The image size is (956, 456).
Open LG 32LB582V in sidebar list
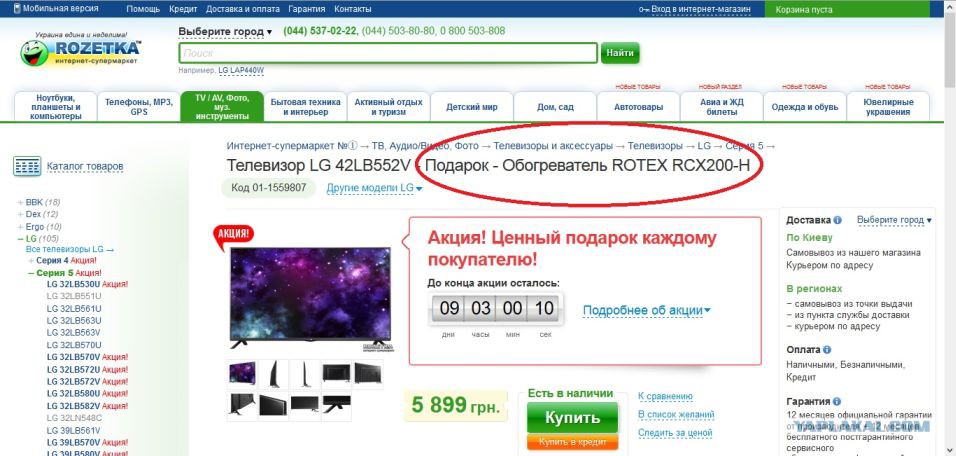[74, 406]
